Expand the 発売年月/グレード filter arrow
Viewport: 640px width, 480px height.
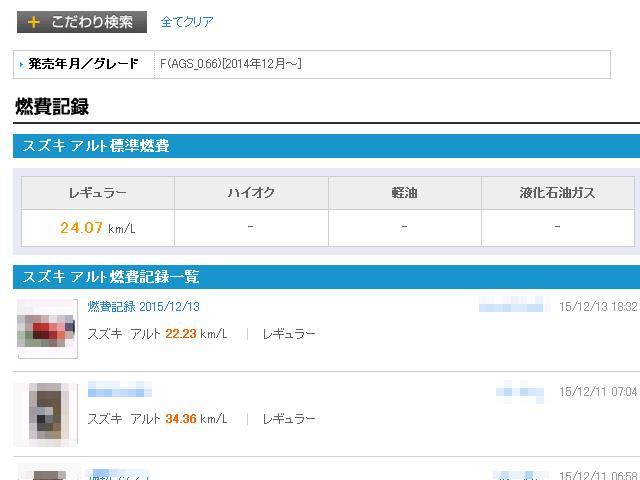21,64
